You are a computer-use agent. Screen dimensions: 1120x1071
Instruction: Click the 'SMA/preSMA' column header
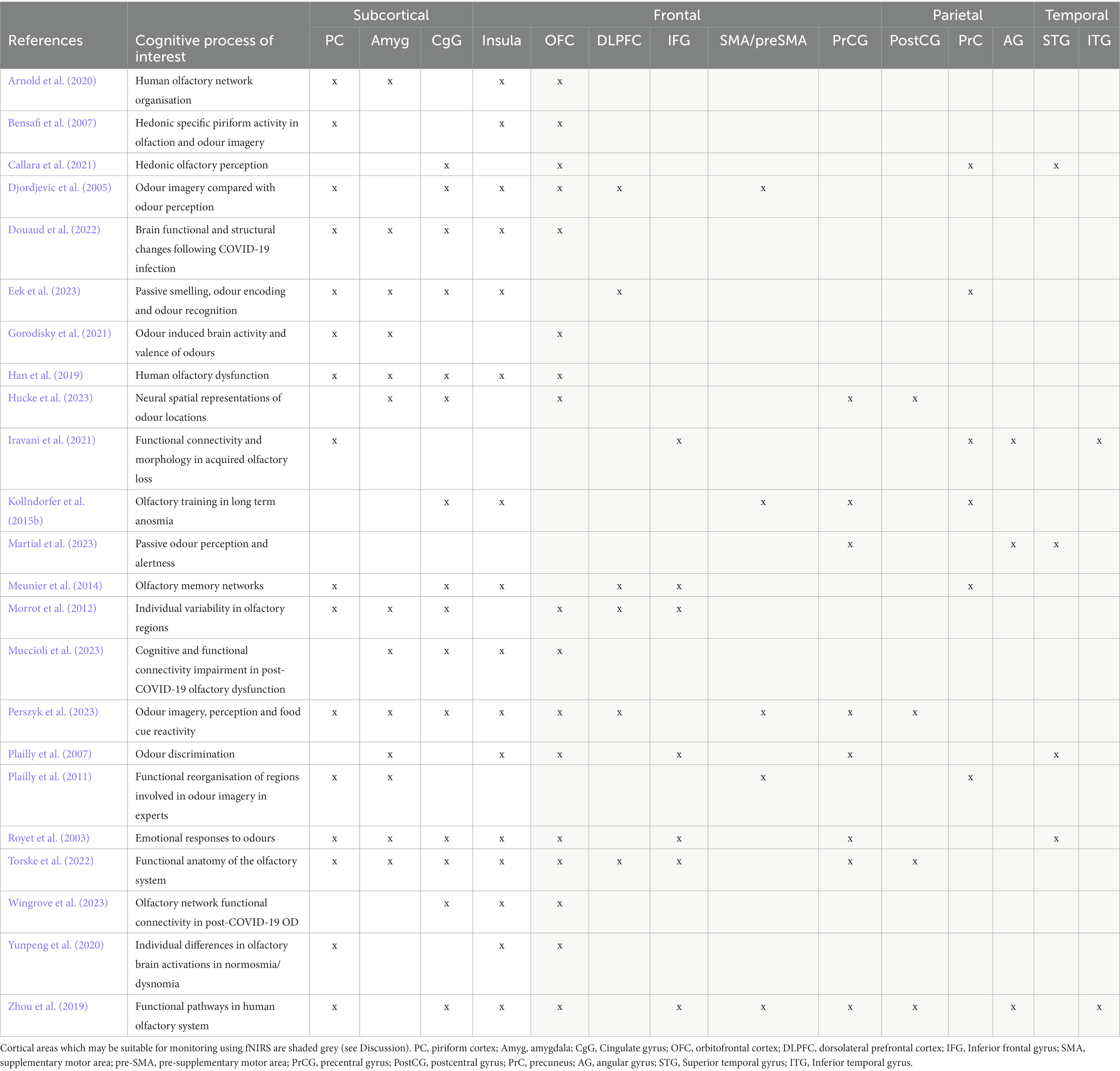pyautogui.click(x=763, y=41)
